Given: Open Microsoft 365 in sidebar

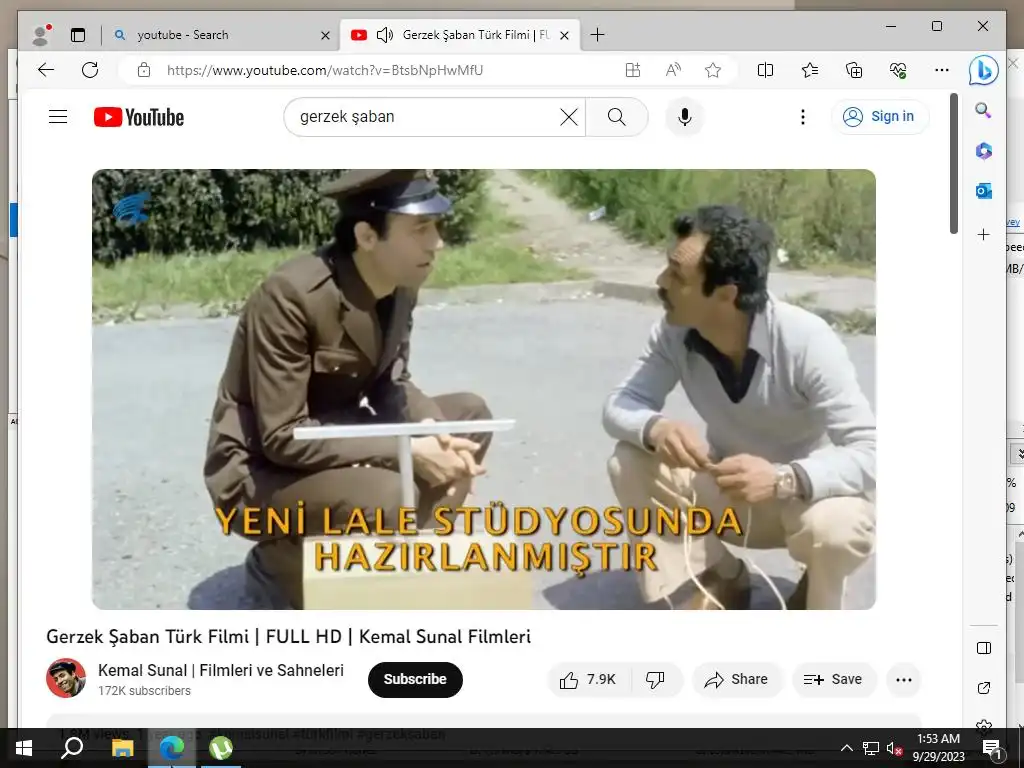Looking at the screenshot, I should pyautogui.click(x=984, y=152).
